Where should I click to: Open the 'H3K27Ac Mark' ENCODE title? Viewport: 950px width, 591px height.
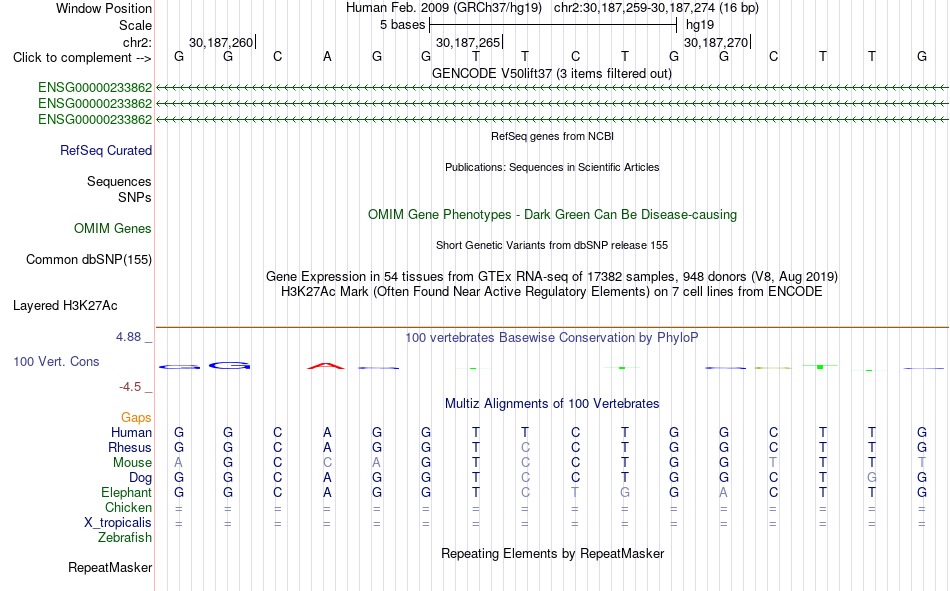[552, 292]
